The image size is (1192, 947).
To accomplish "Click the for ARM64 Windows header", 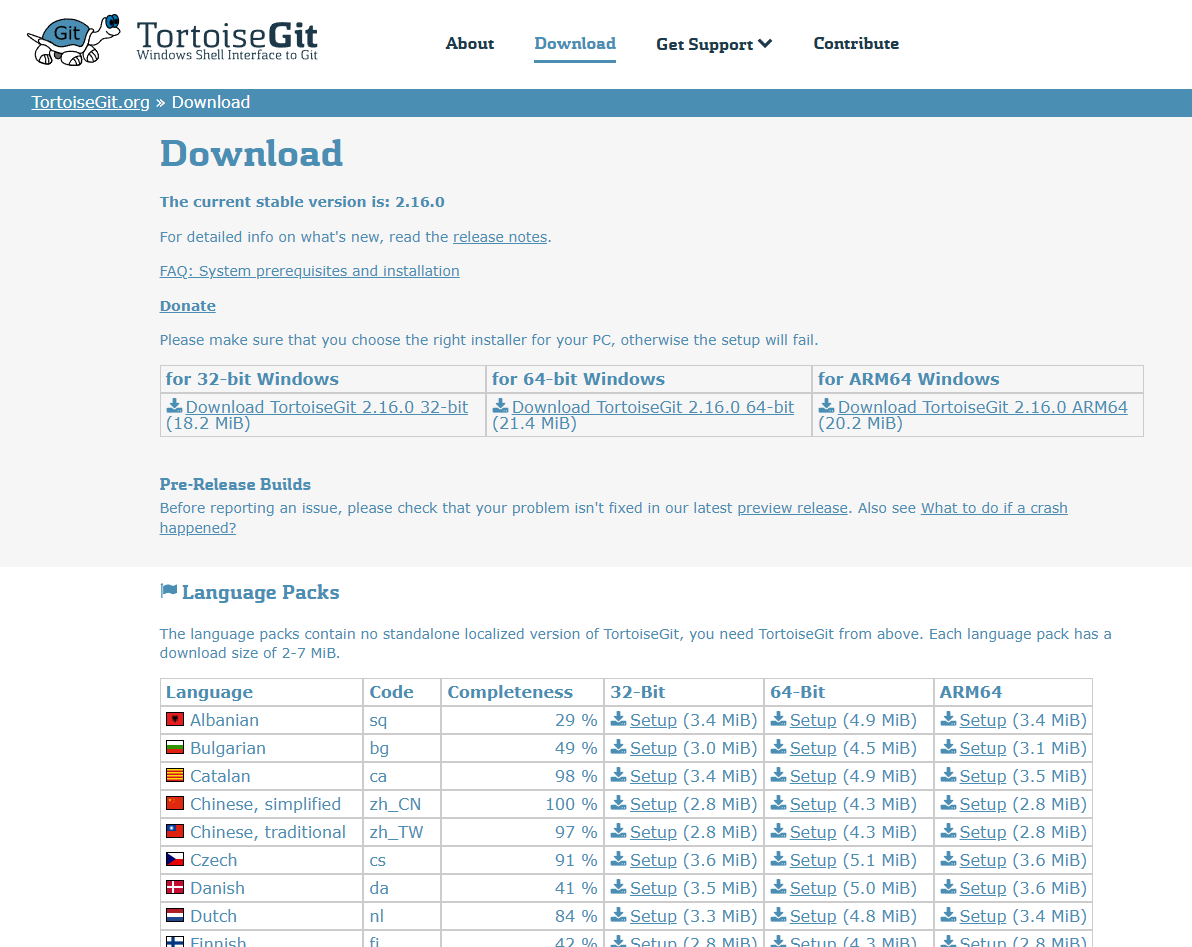I will point(908,378).
